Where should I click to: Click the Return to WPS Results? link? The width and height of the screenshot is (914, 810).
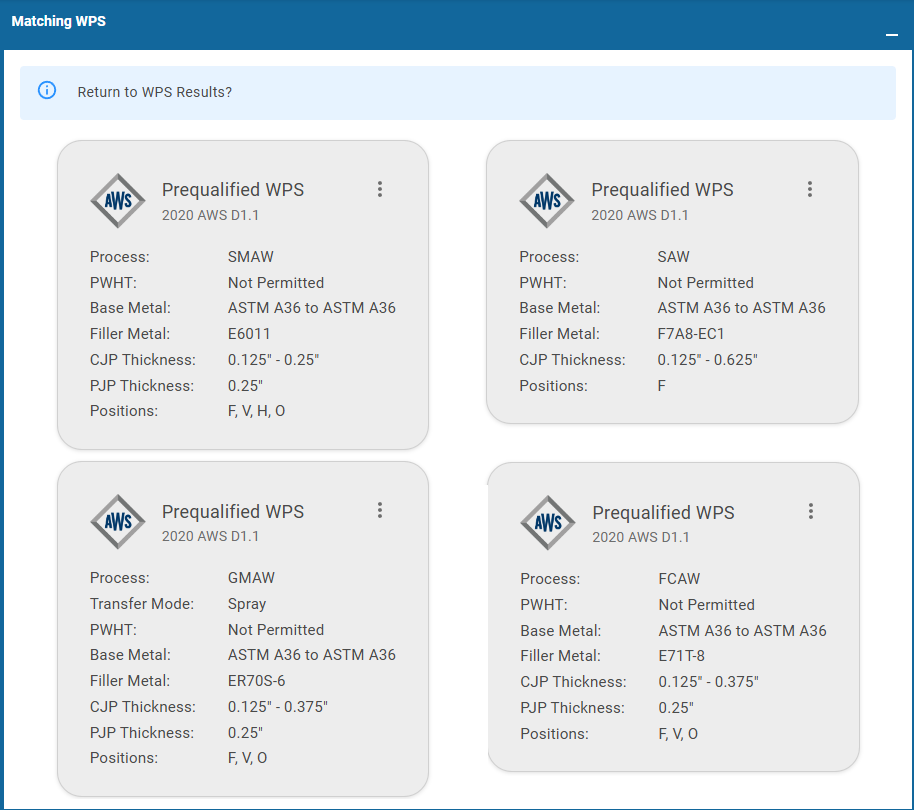[155, 92]
